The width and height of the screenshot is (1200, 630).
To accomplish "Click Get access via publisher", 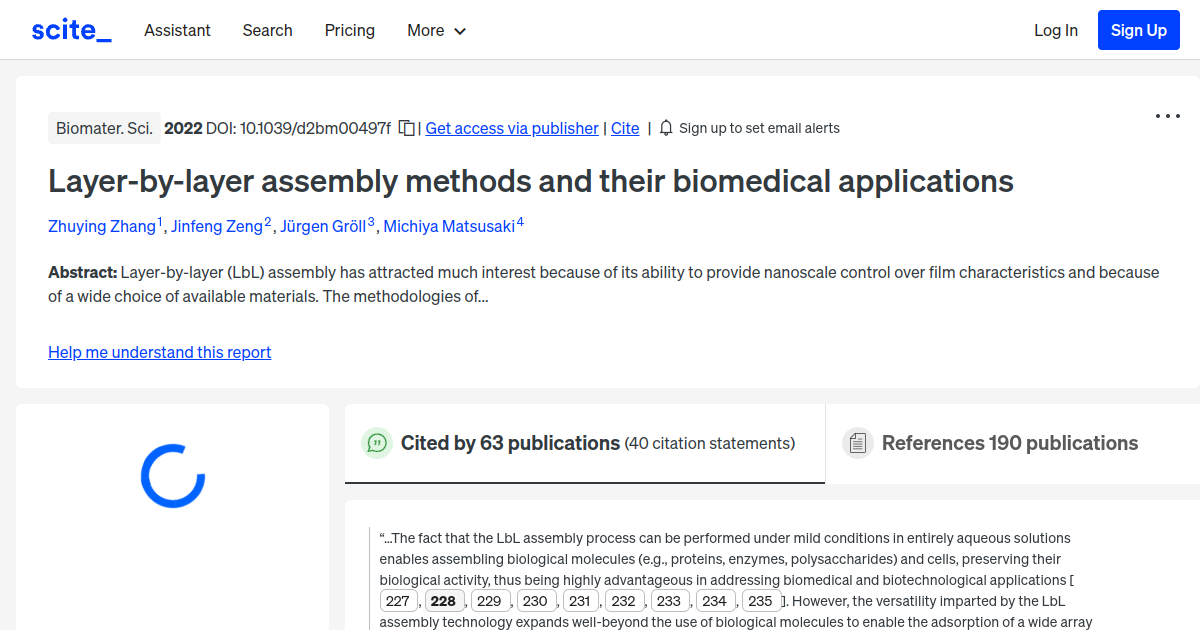I will coord(511,128).
